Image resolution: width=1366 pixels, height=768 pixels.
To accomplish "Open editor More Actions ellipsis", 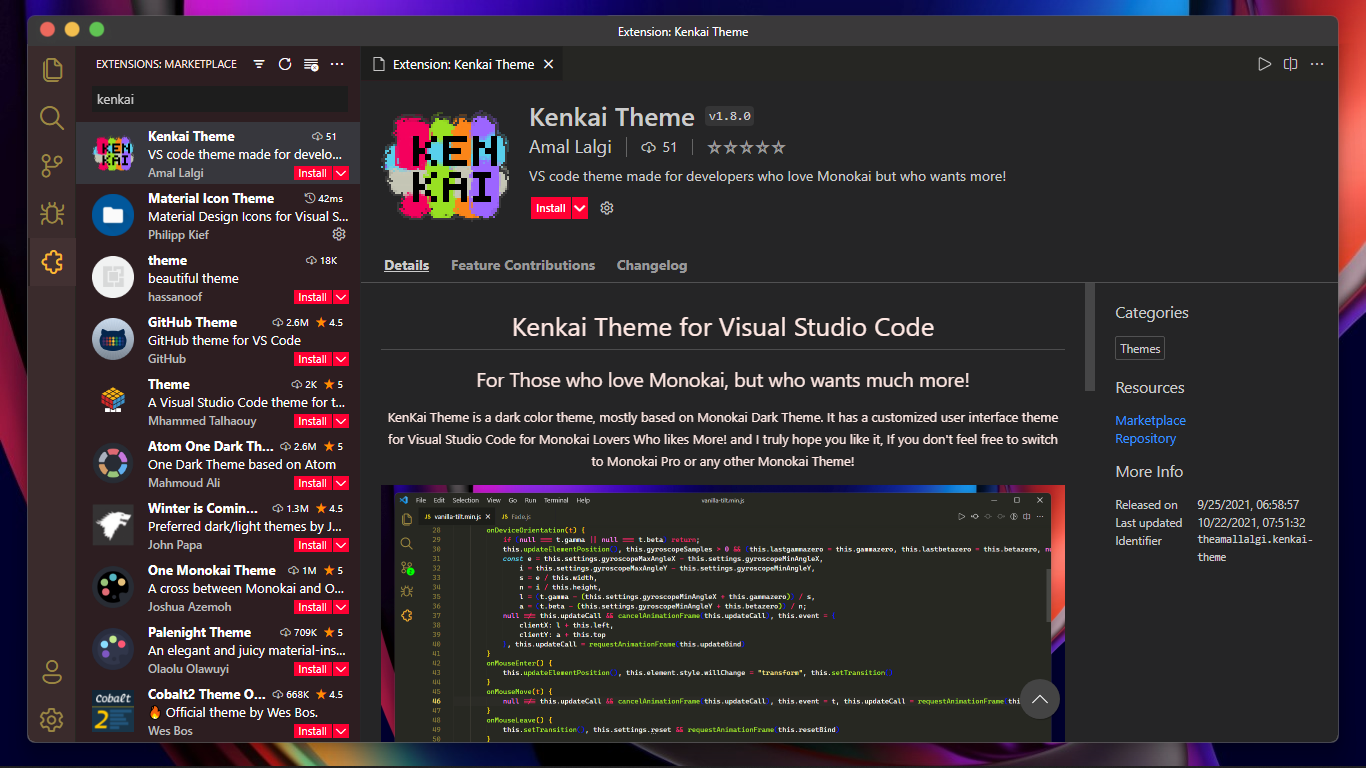I will tap(1317, 64).
